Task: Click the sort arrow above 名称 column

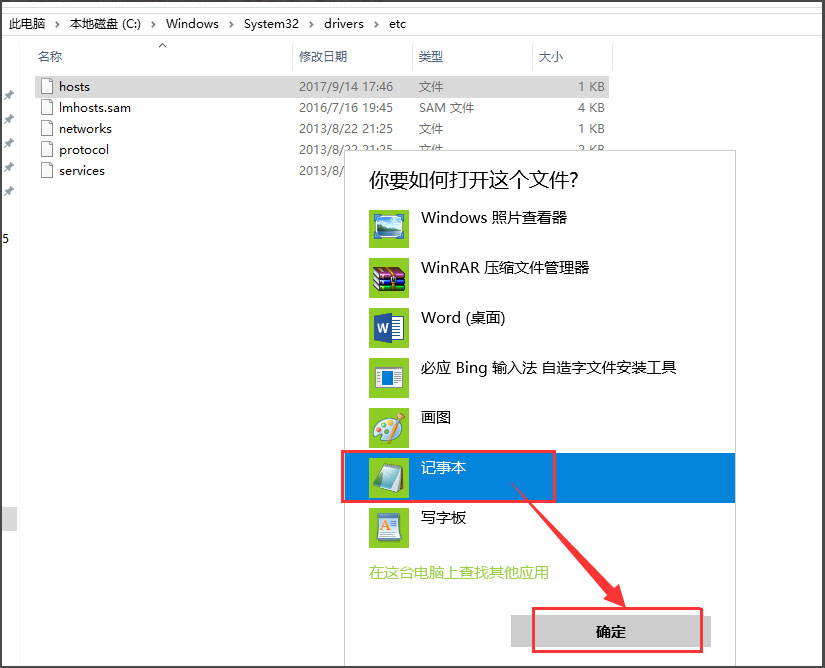Action: (161, 44)
